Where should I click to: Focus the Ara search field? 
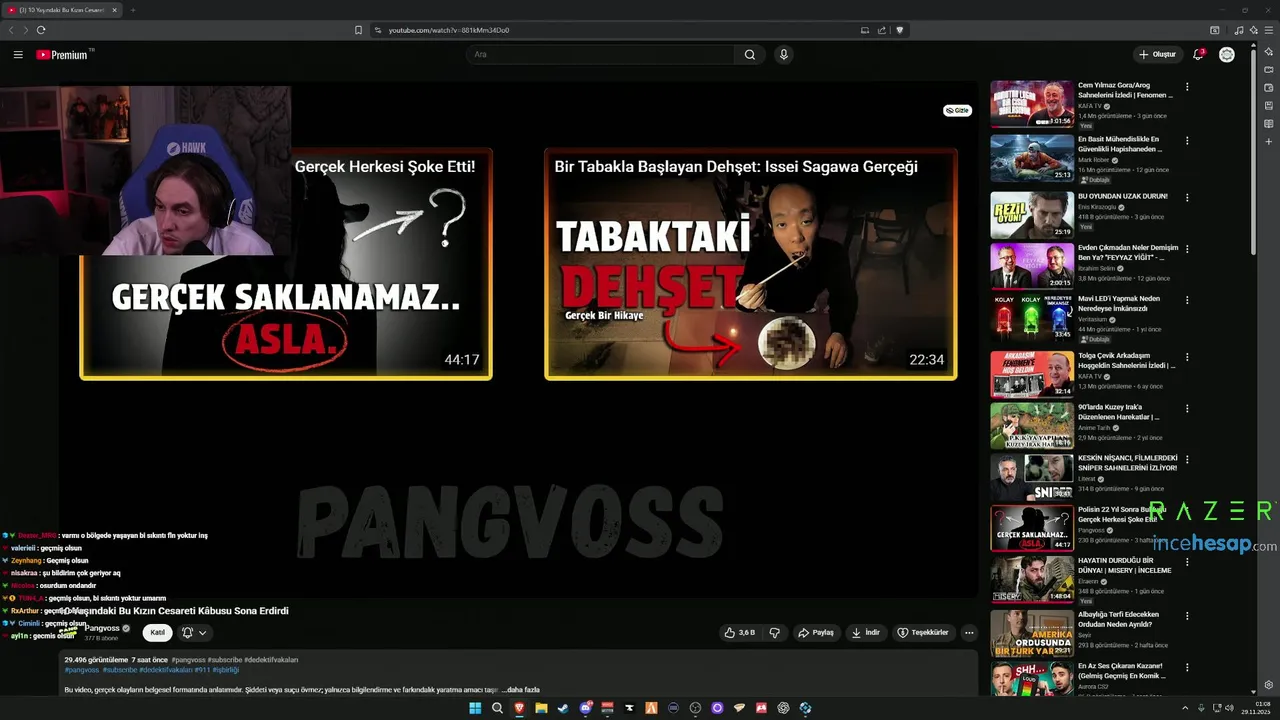click(x=600, y=55)
